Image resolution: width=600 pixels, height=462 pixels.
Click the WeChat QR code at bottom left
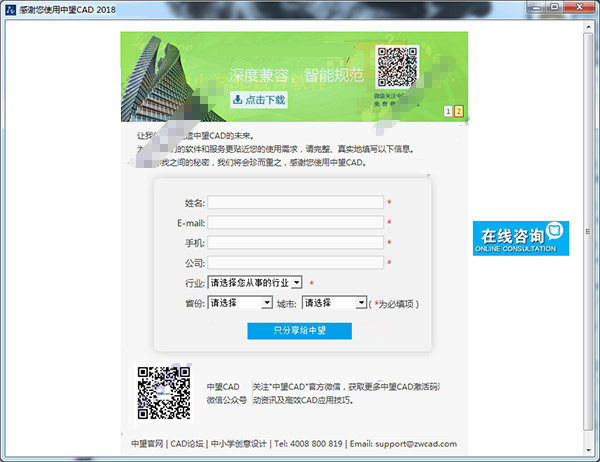coord(164,393)
